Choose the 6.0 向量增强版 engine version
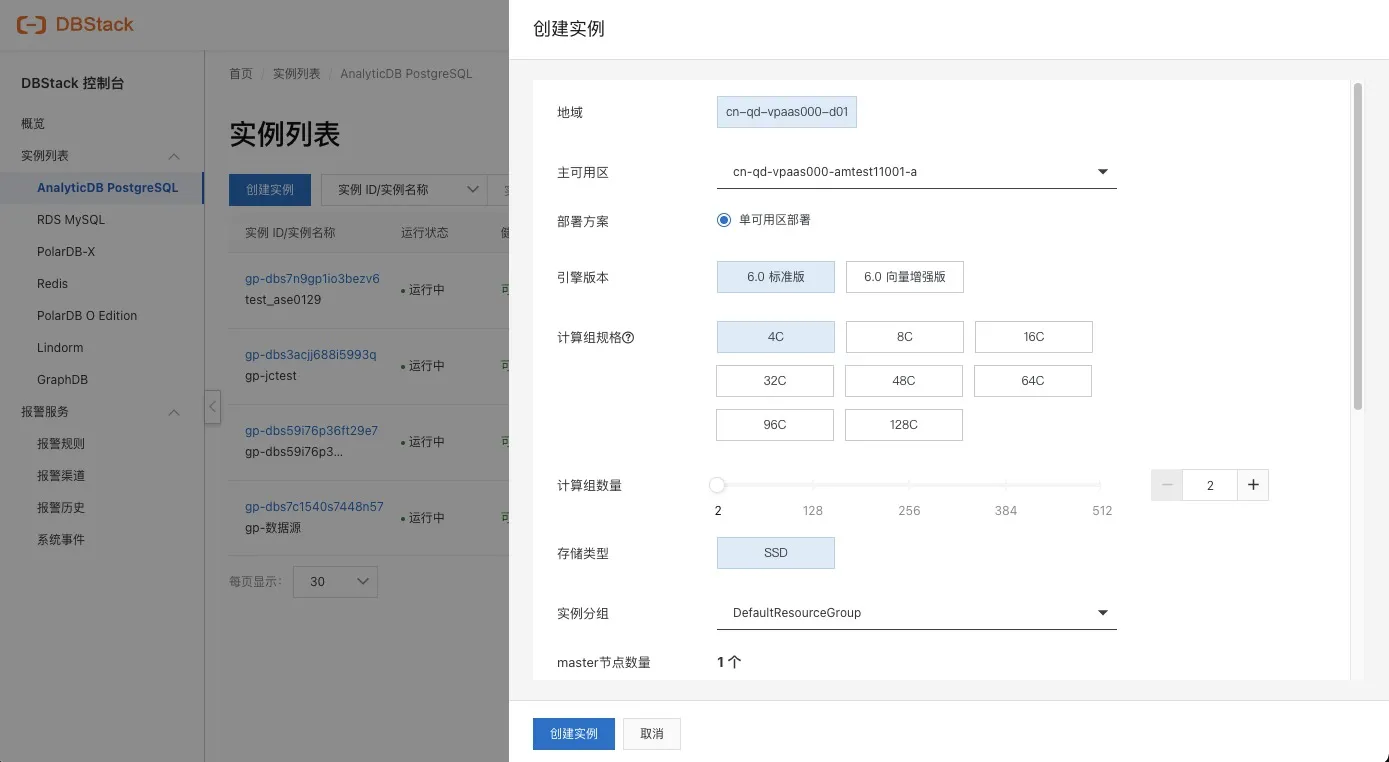The image size is (1389, 762). [905, 277]
